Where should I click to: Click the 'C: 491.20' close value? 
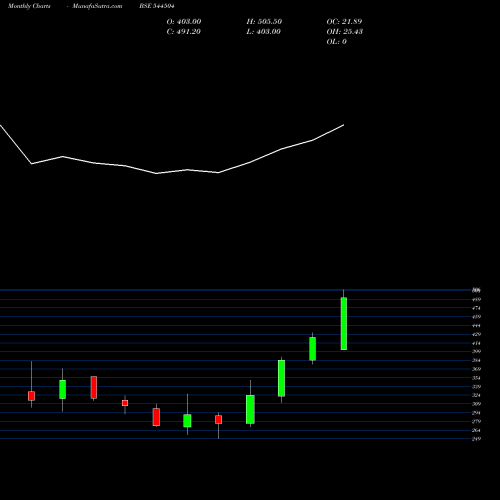pyautogui.click(x=183, y=31)
